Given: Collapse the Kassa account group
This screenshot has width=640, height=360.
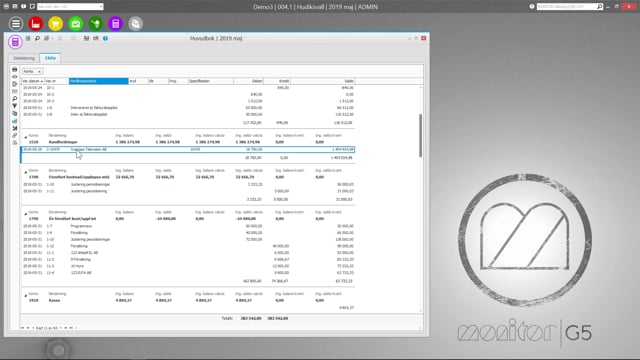Looking at the screenshot, I should pyautogui.click(x=25, y=296).
